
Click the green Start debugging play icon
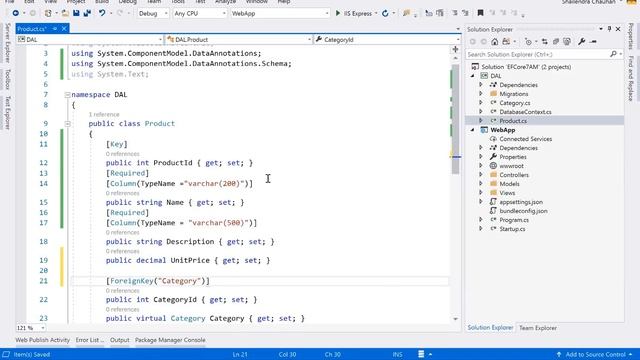(x=338, y=13)
